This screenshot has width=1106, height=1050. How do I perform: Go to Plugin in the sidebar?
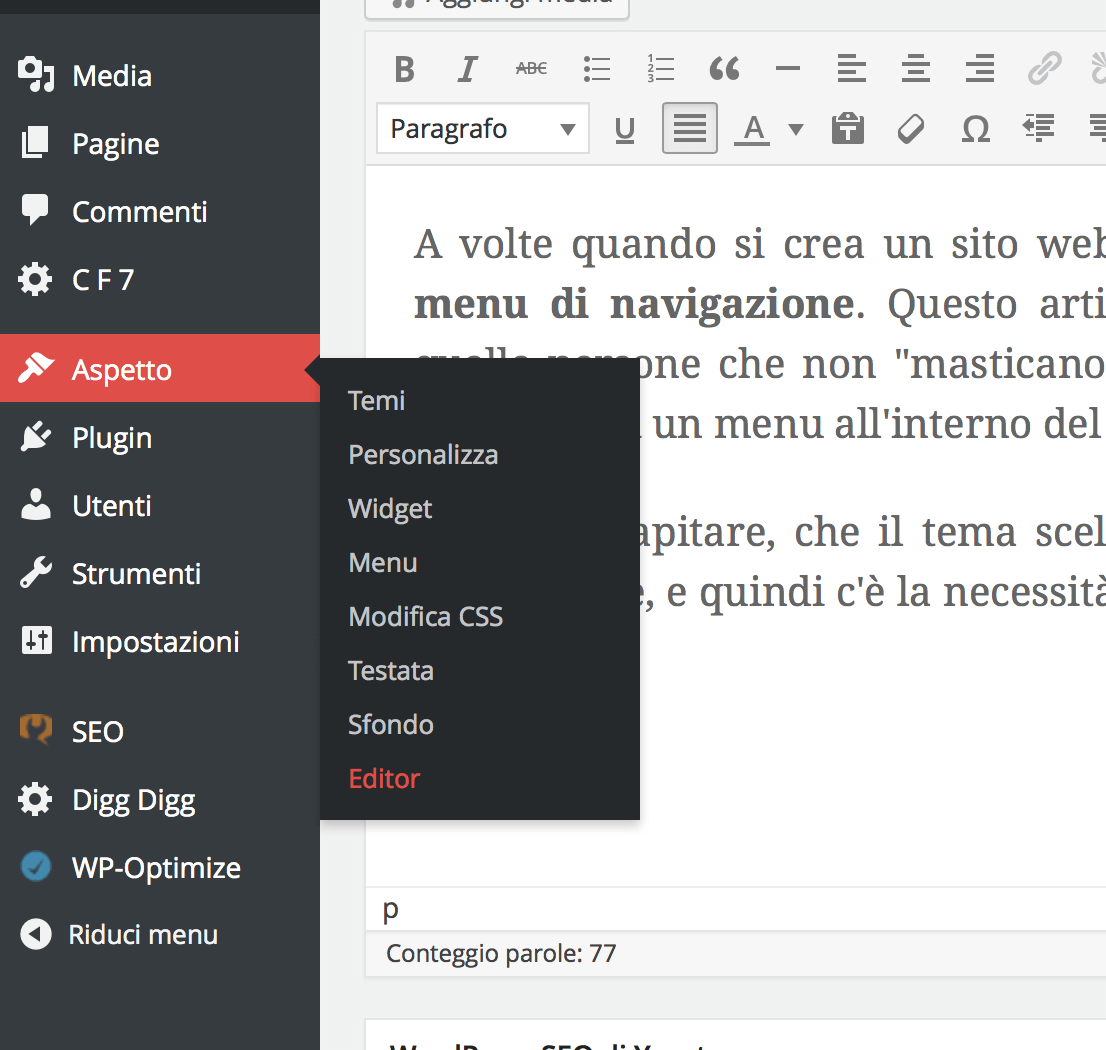[x=112, y=439]
